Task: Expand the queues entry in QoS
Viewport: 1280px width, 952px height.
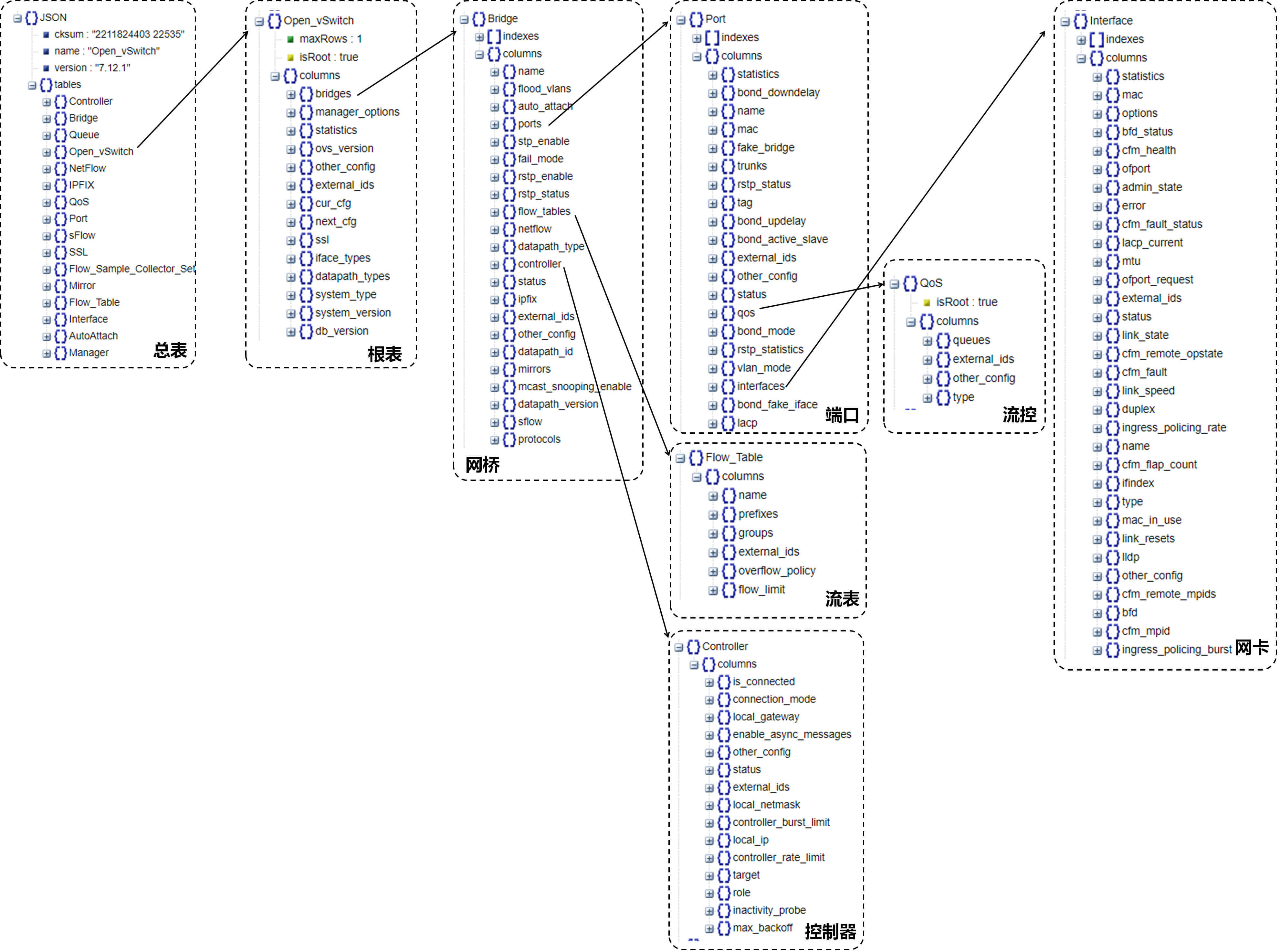Action: click(x=927, y=341)
